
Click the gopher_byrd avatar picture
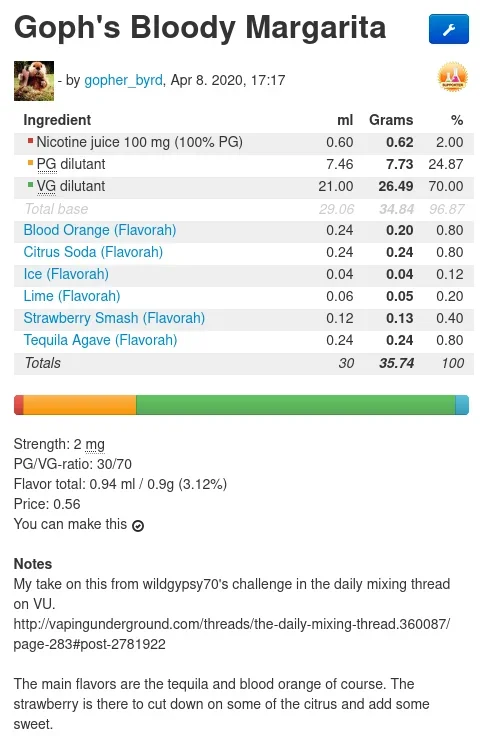click(34, 81)
